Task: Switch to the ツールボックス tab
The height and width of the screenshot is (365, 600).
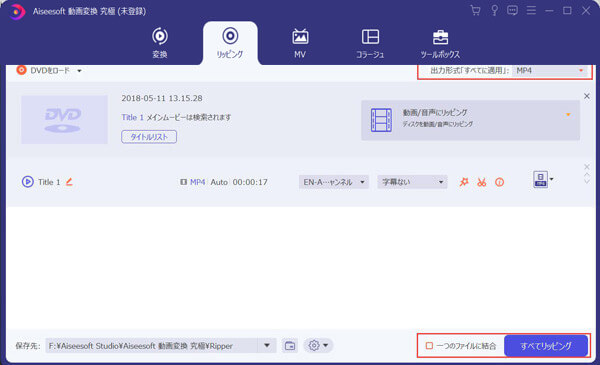Action: 440,44
